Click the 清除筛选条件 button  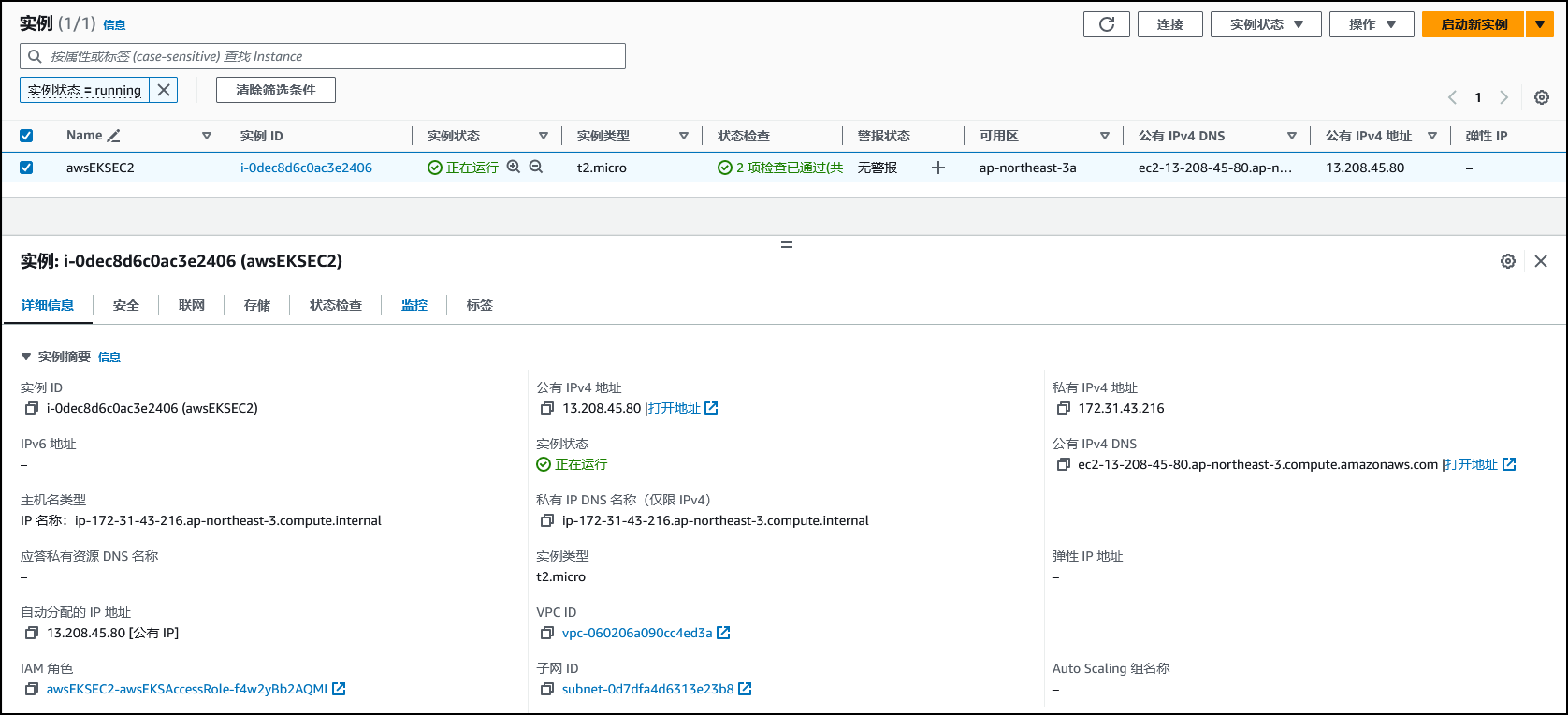tap(276, 90)
